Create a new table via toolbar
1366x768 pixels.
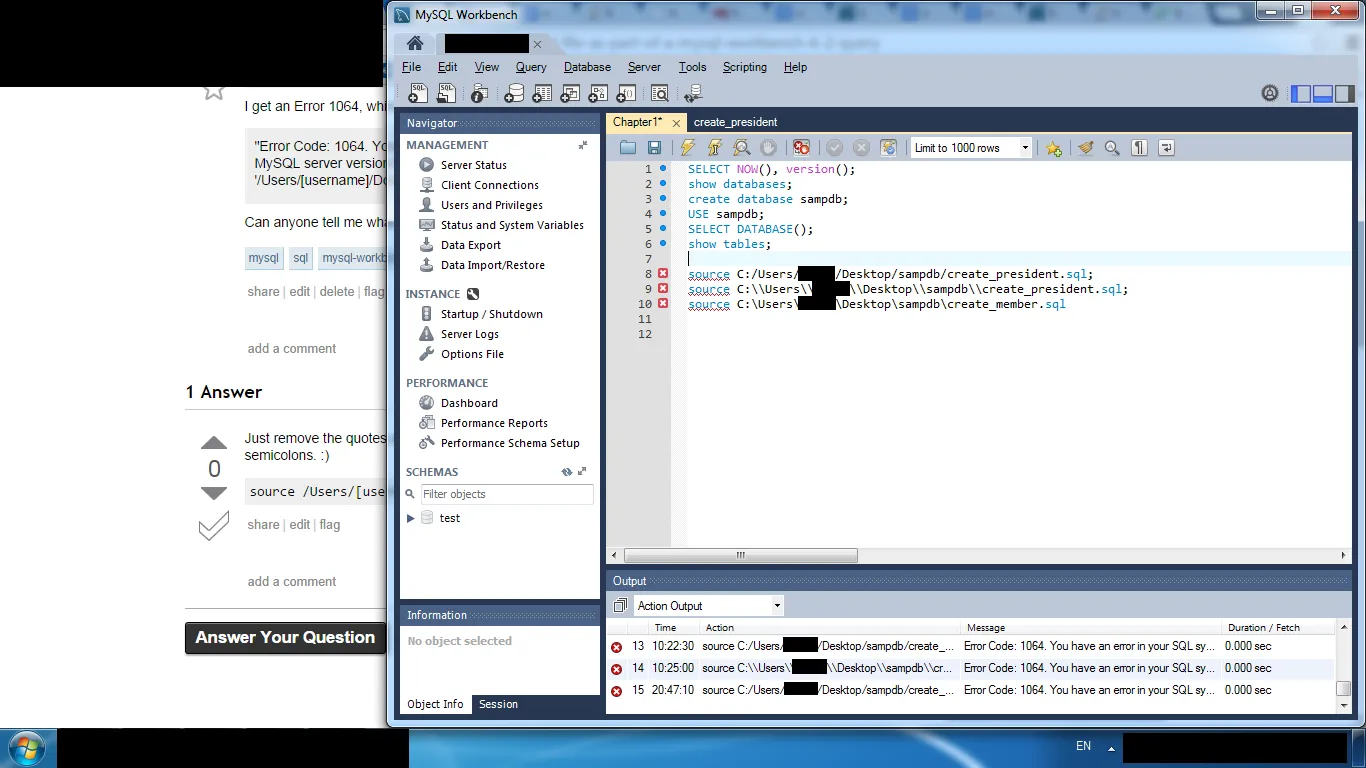pyautogui.click(x=542, y=93)
